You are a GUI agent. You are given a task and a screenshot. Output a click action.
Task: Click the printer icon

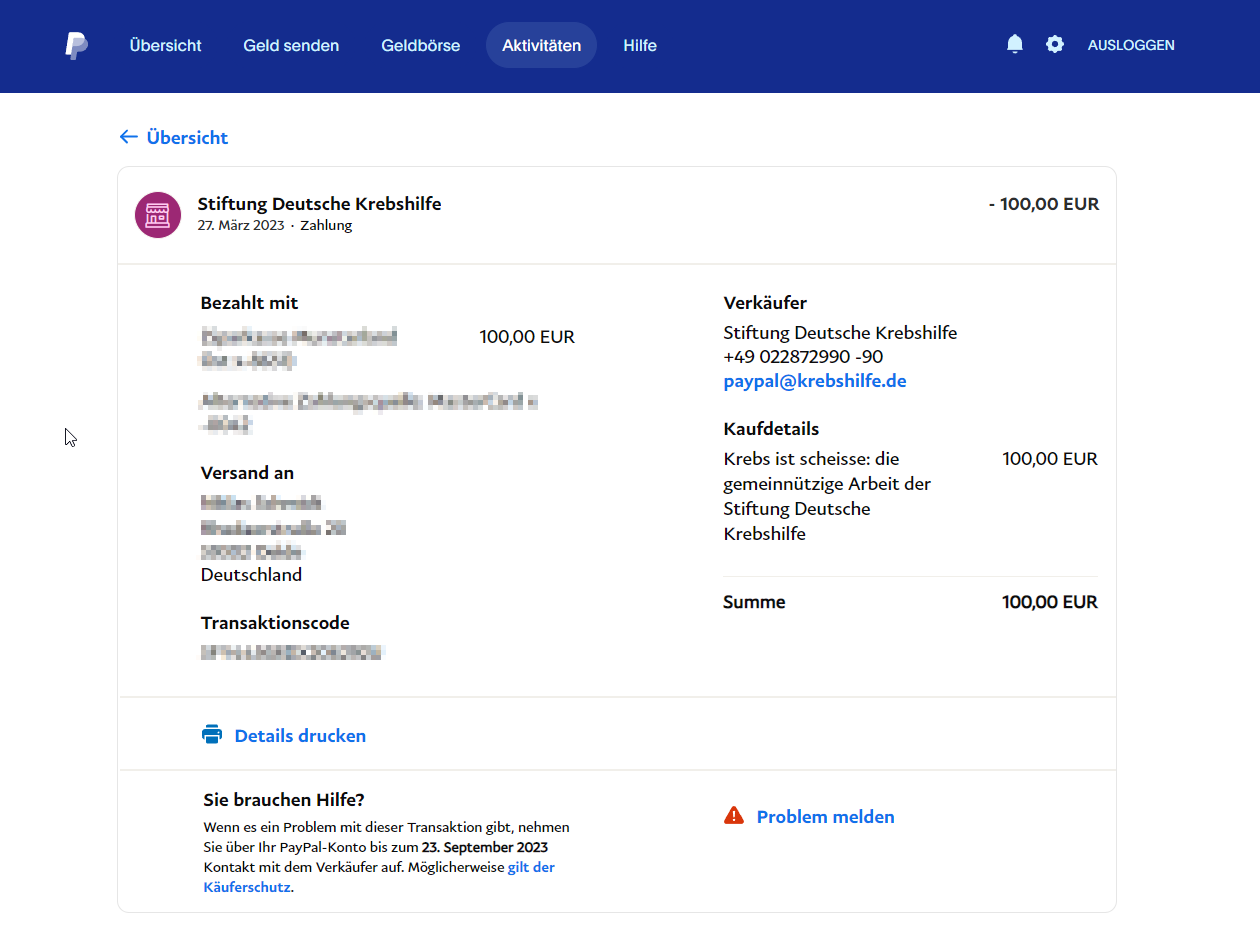coord(212,735)
